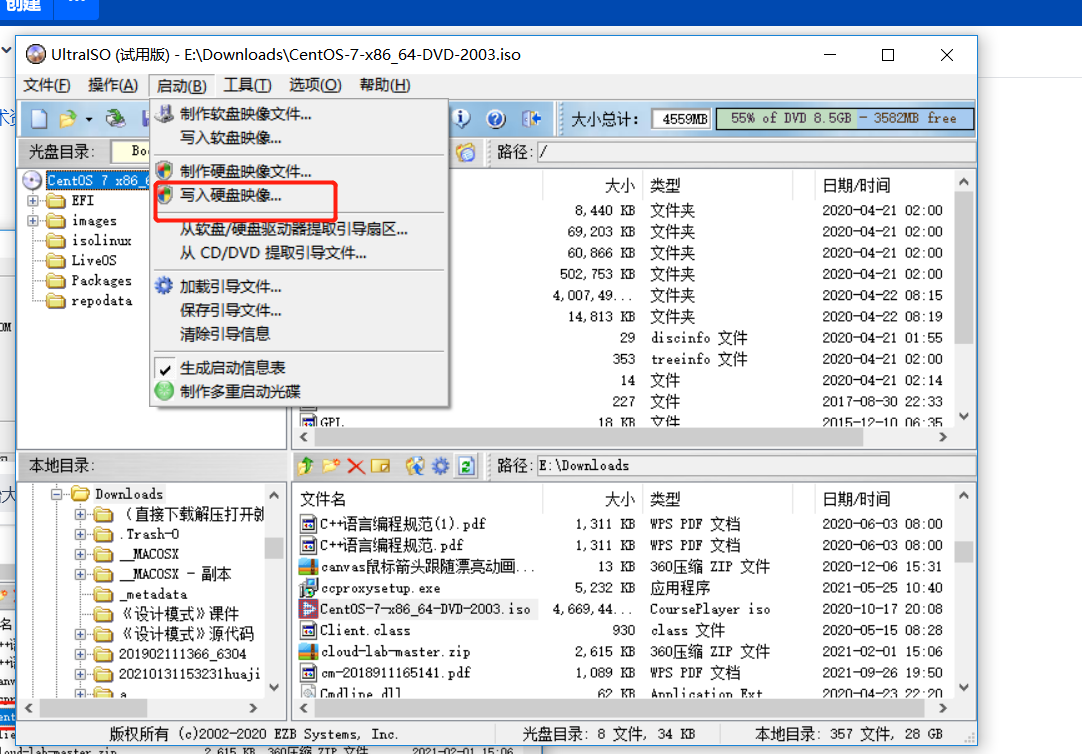Expand the images folder node
Viewport: 1082px width, 754px height.
[x=32, y=221]
